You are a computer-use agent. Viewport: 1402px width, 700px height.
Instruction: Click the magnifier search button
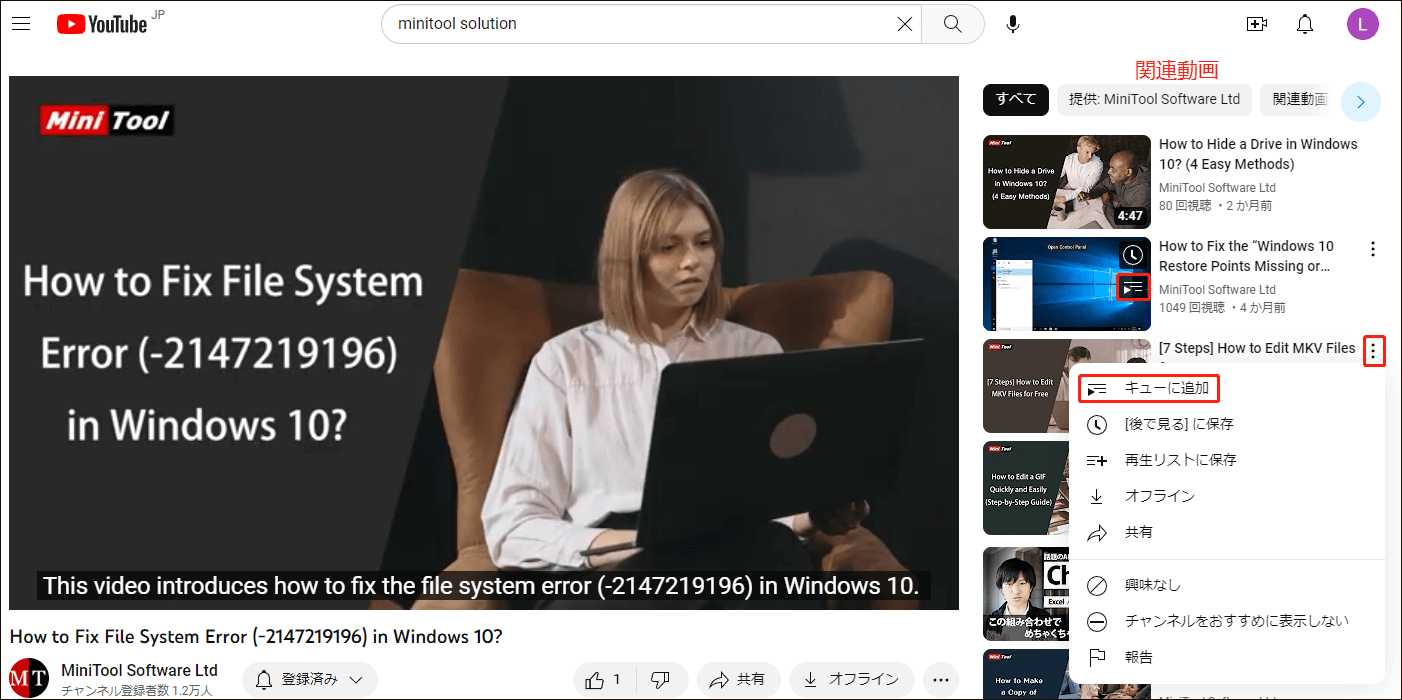[952, 24]
